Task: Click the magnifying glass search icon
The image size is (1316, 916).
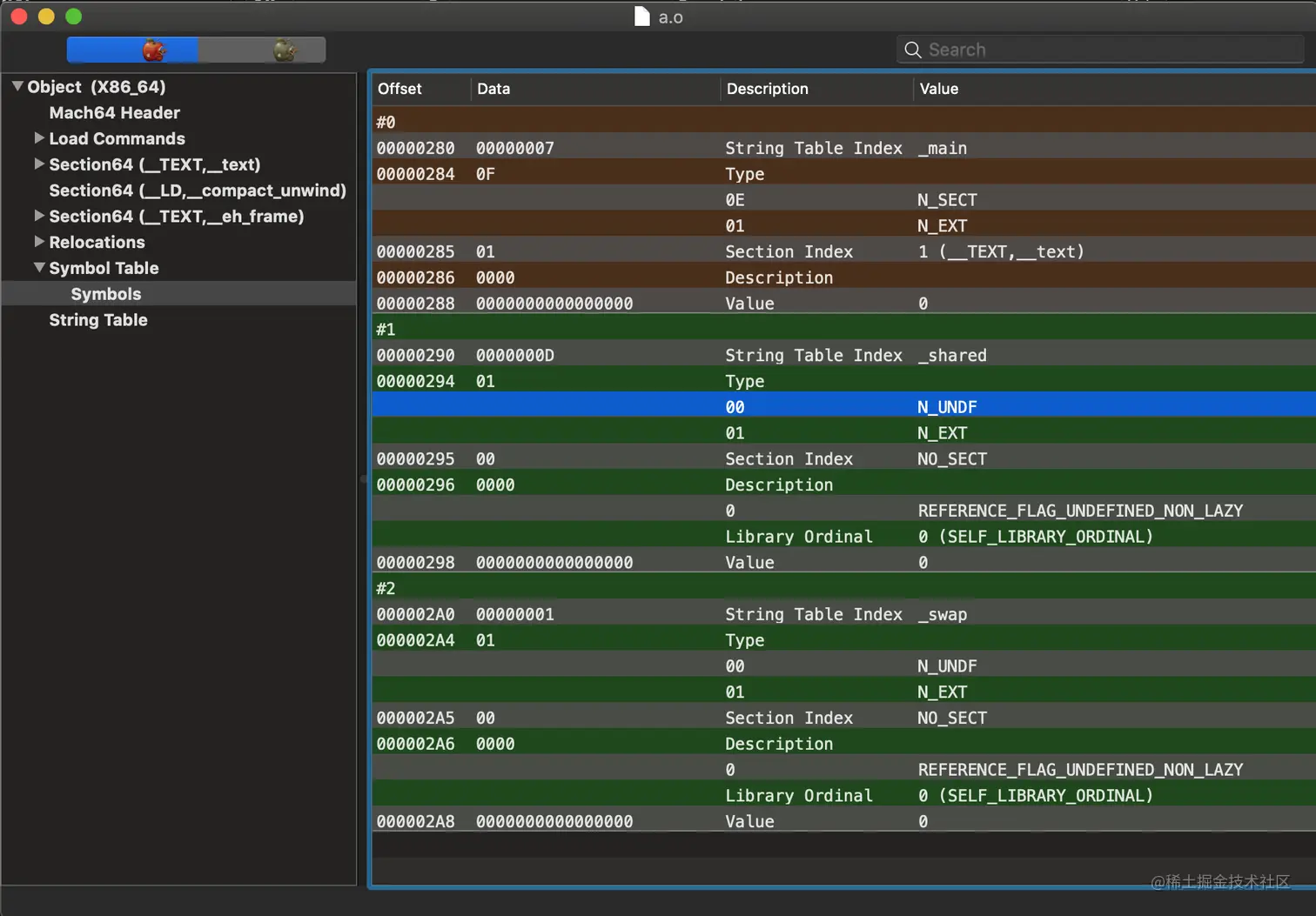Action: (x=912, y=50)
